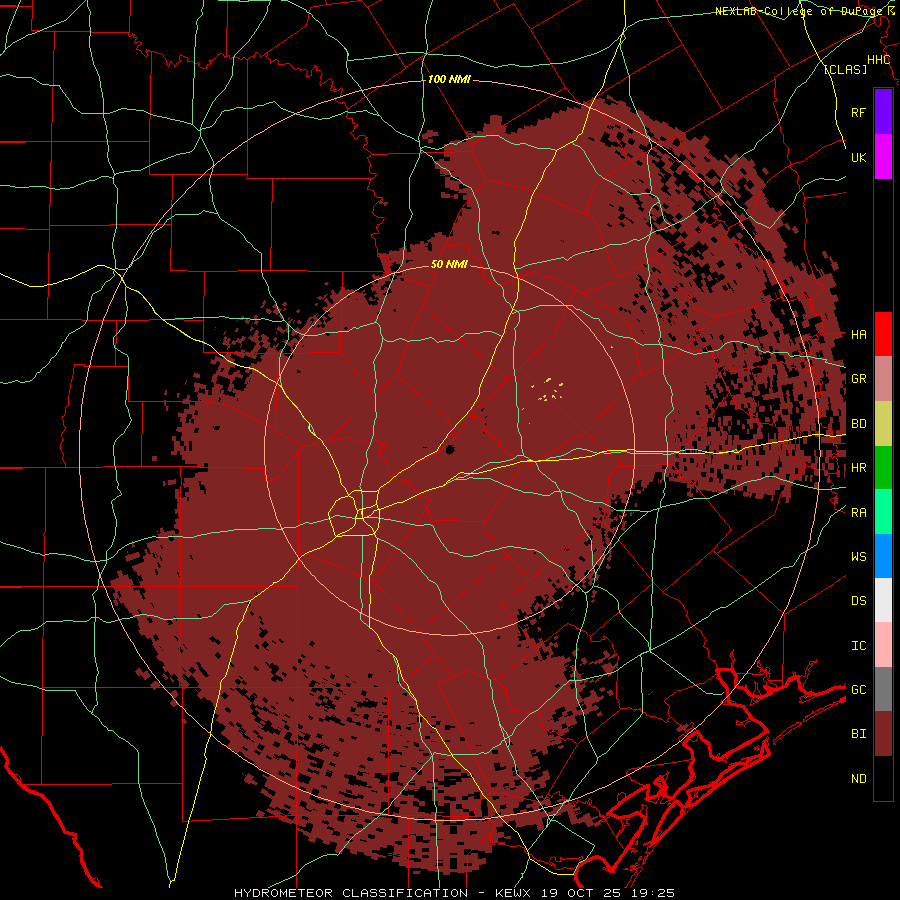Image resolution: width=900 pixels, height=900 pixels.
Task: Click the HR legend label
Action: pos(858,468)
